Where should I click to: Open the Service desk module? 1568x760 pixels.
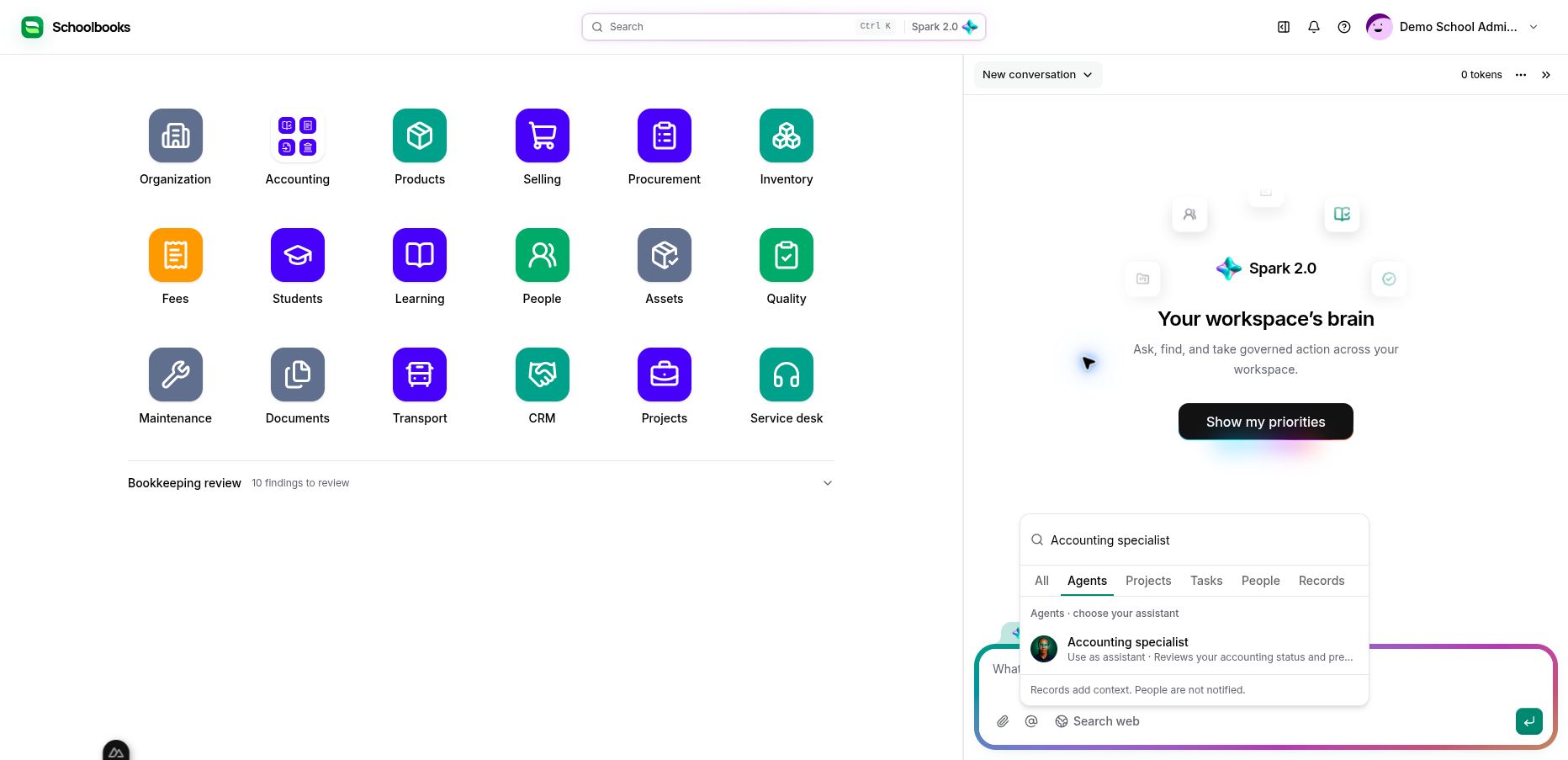tap(787, 375)
